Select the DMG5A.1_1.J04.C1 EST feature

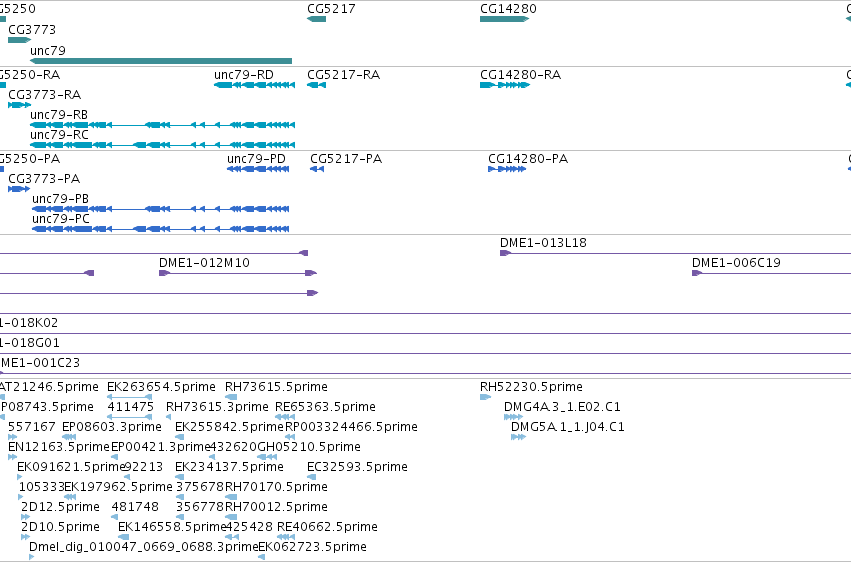[x=518, y=437]
